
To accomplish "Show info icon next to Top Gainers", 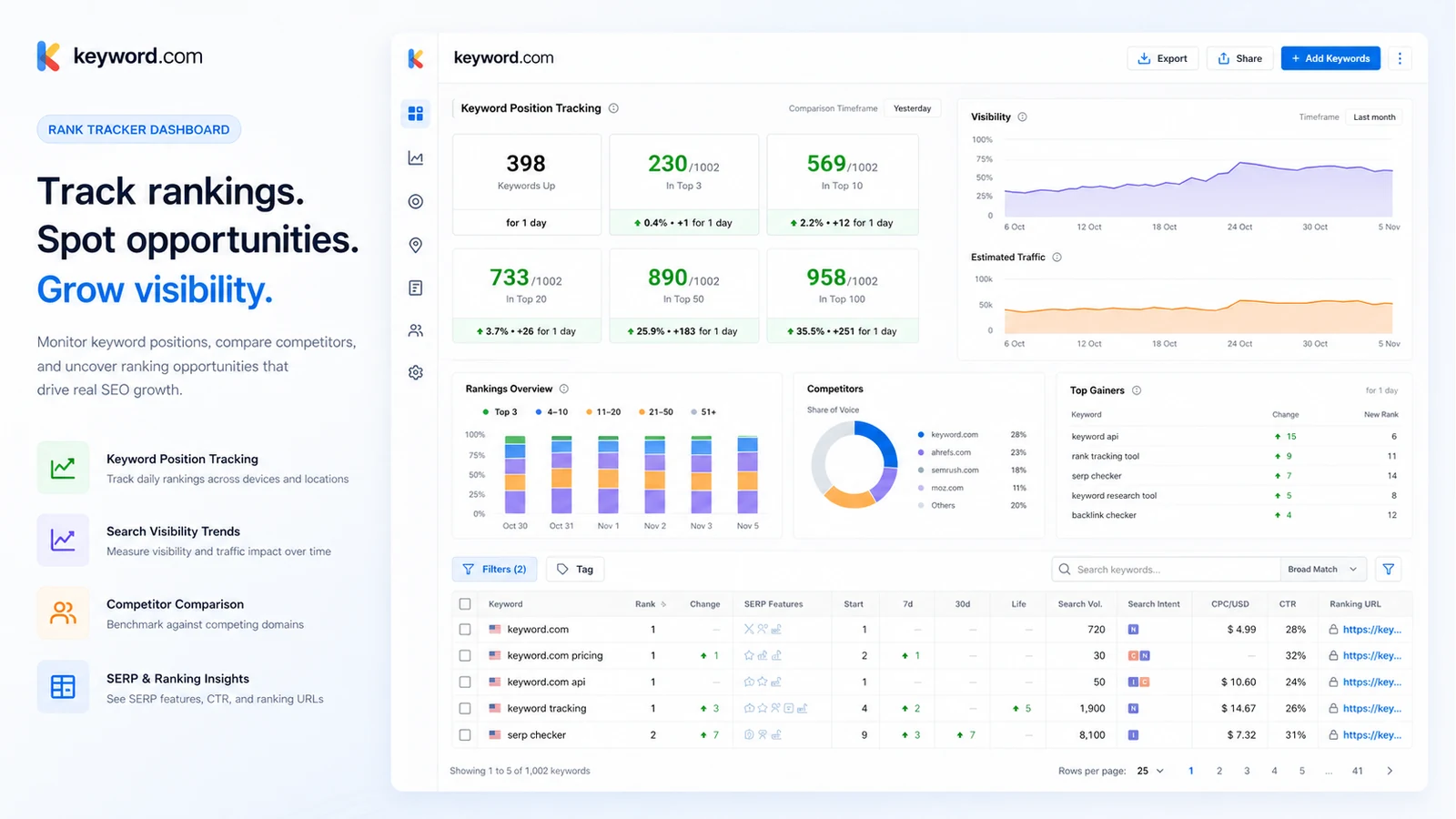I will point(1137,390).
